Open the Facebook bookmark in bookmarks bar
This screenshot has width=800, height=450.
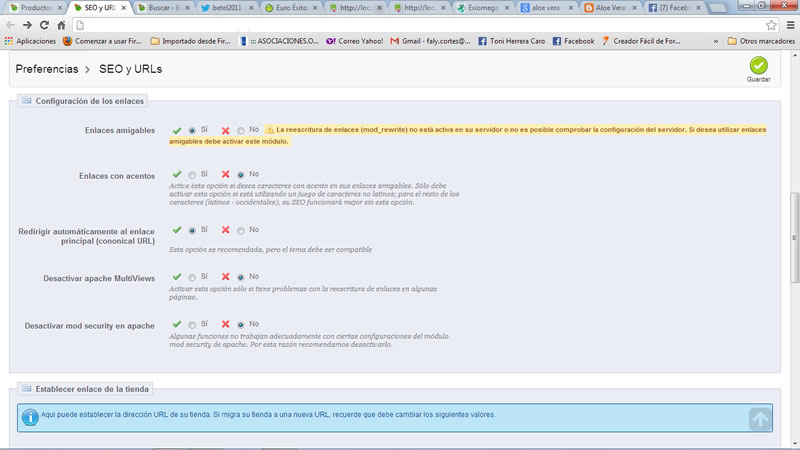[573, 41]
